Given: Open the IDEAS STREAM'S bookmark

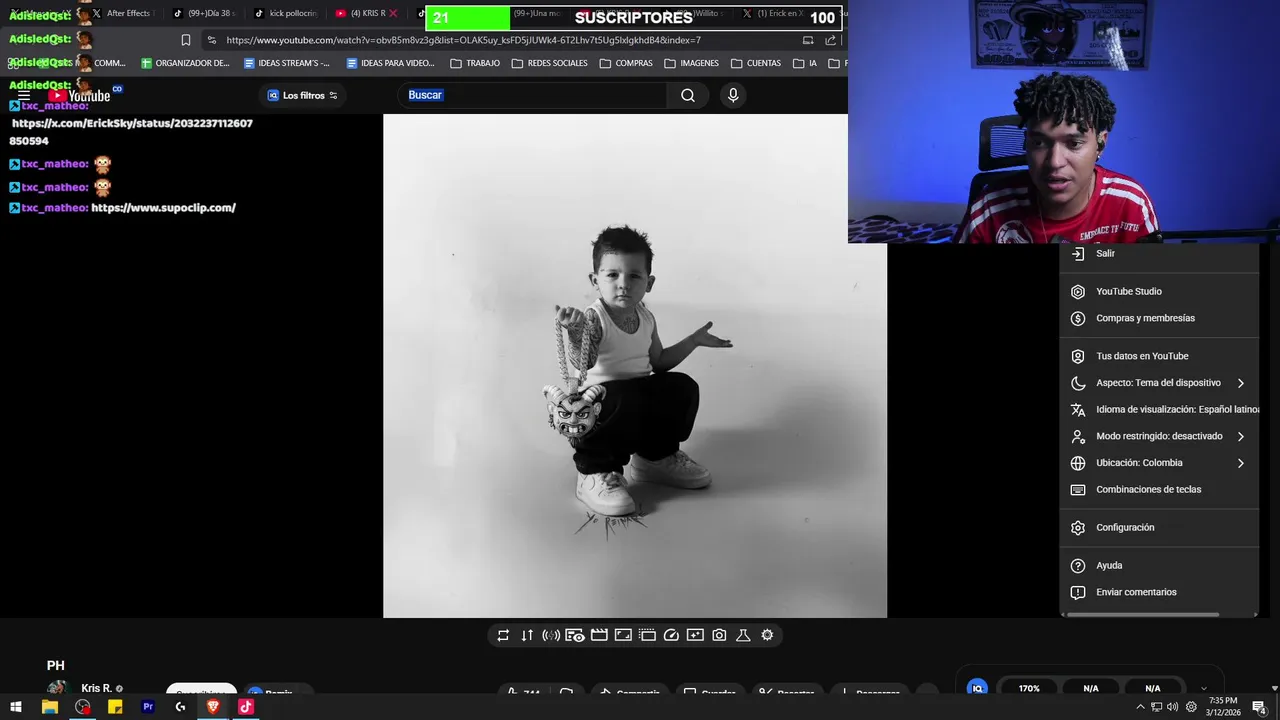Looking at the screenshot, I should [x=287, y=63].
